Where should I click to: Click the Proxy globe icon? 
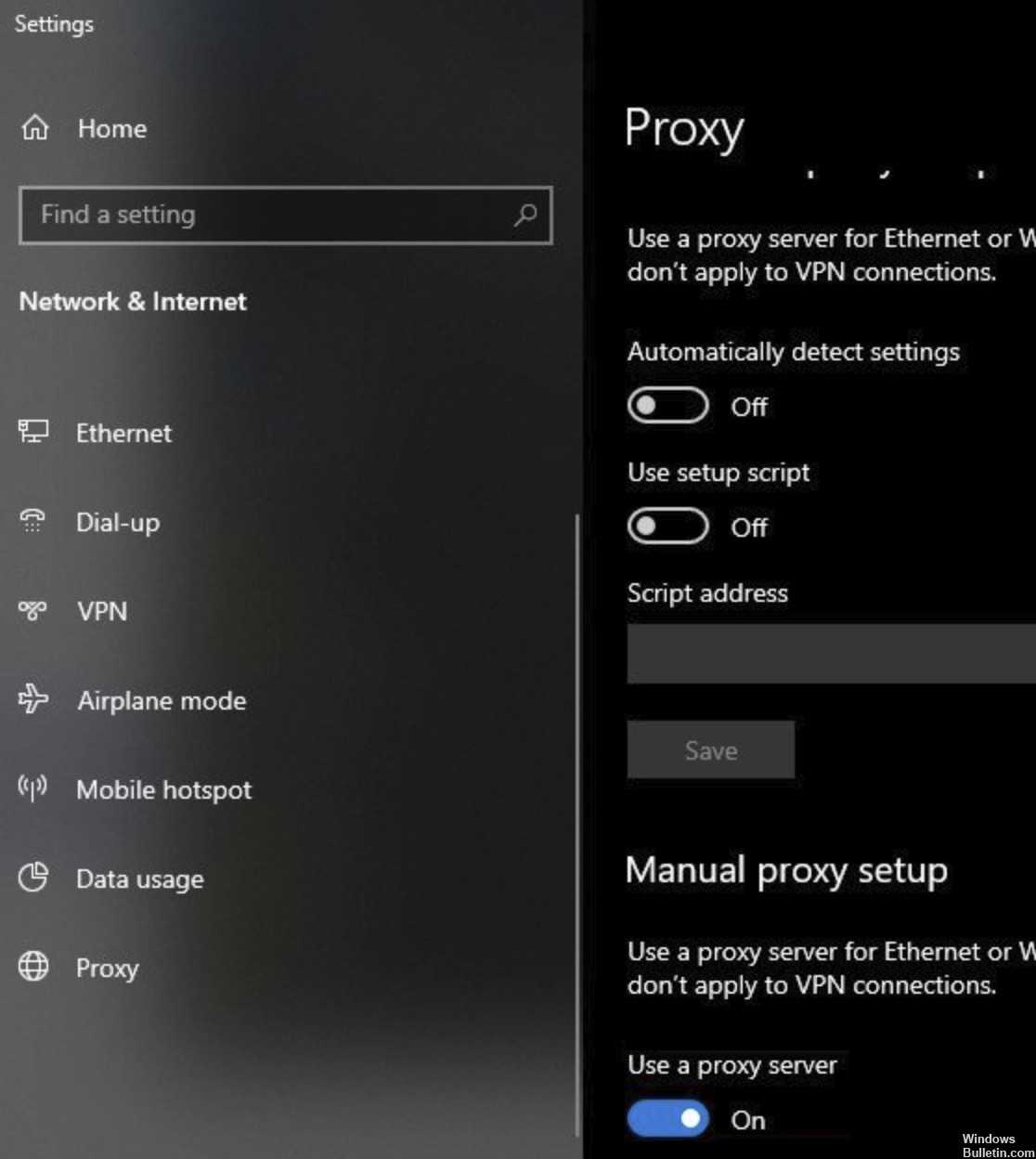click(33, 967)
